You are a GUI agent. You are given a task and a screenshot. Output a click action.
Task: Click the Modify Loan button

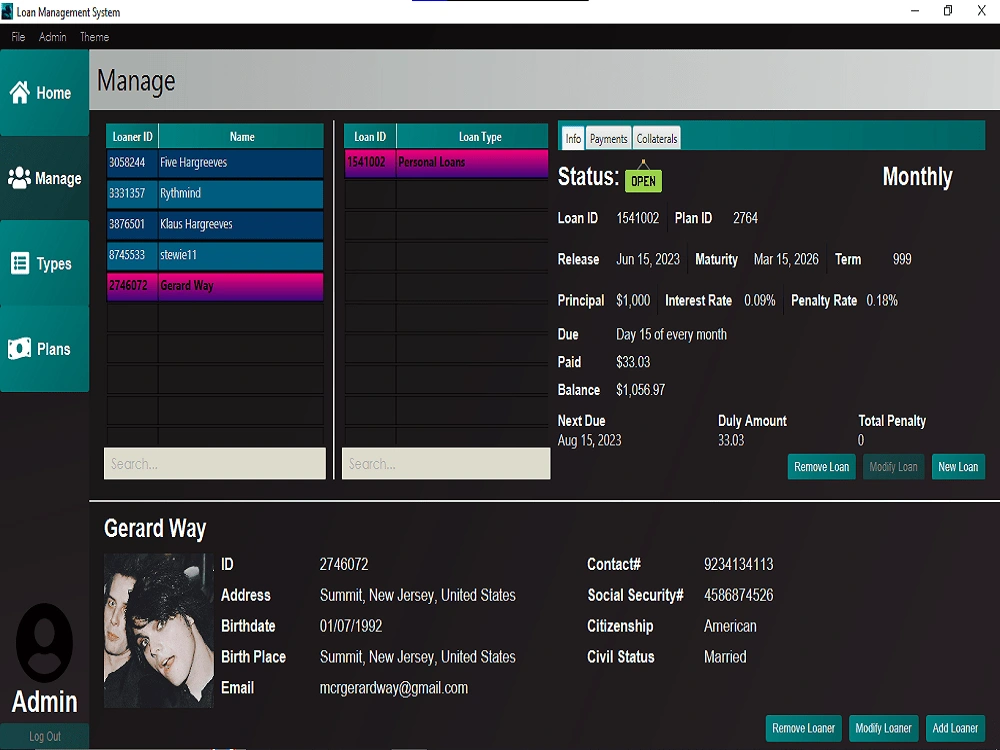[893, 467]
